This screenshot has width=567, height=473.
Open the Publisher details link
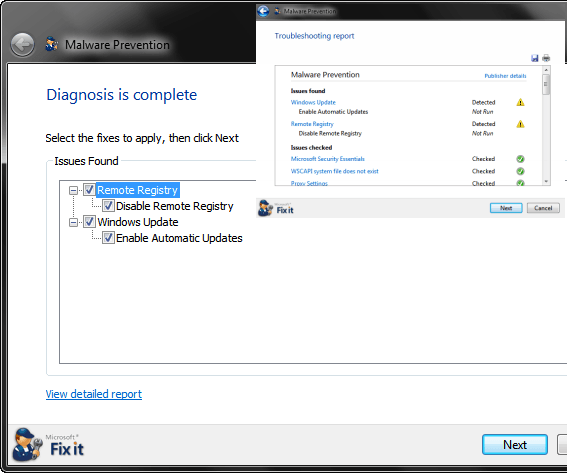505,76
